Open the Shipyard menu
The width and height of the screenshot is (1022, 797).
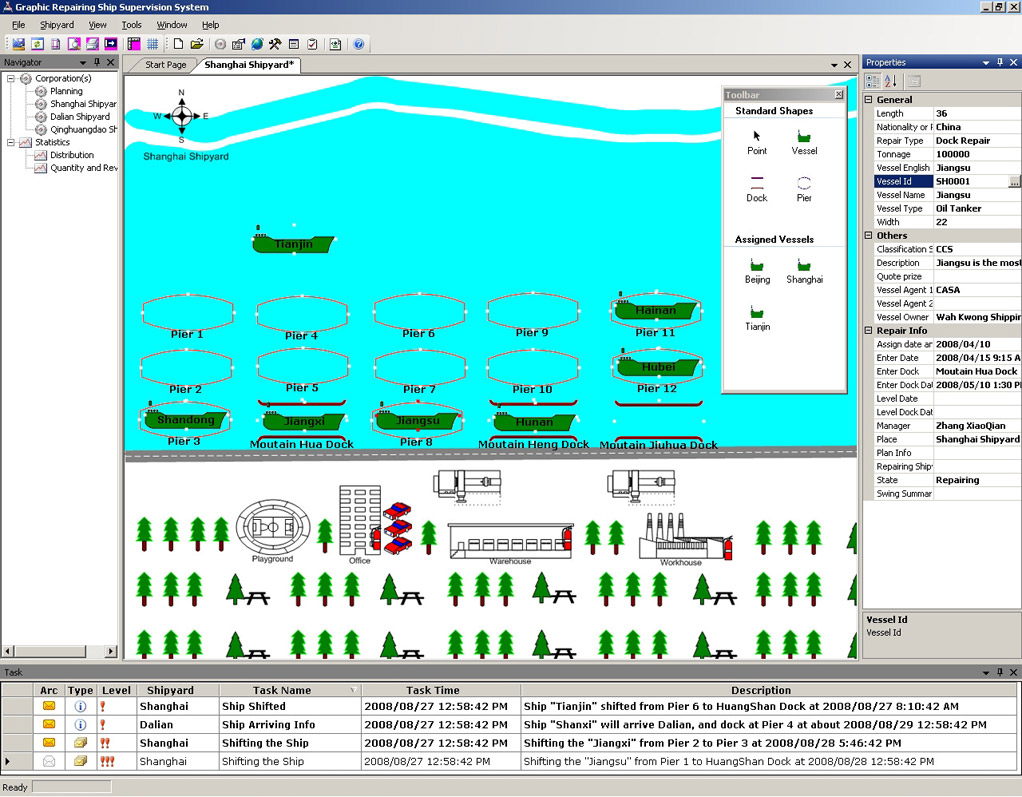[57, 25]
